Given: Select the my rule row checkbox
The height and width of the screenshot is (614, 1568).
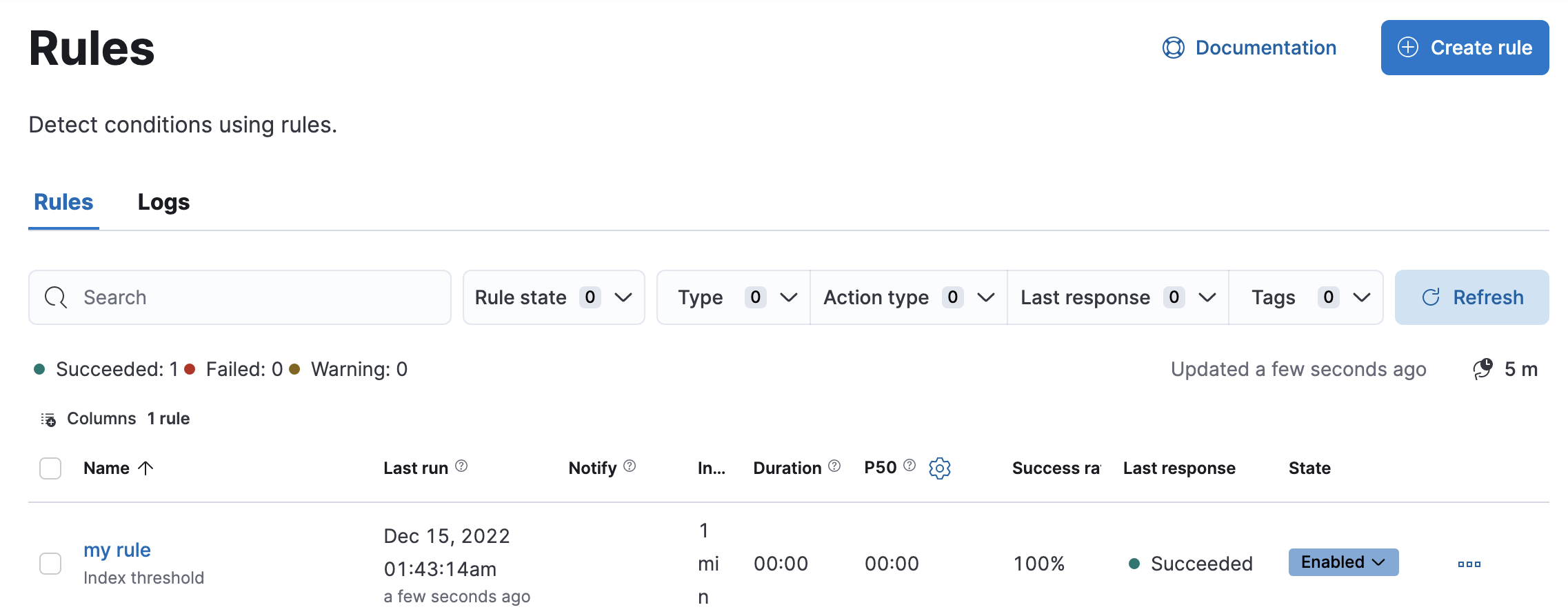Looking at the screenshot, I should tap(50, 564).
